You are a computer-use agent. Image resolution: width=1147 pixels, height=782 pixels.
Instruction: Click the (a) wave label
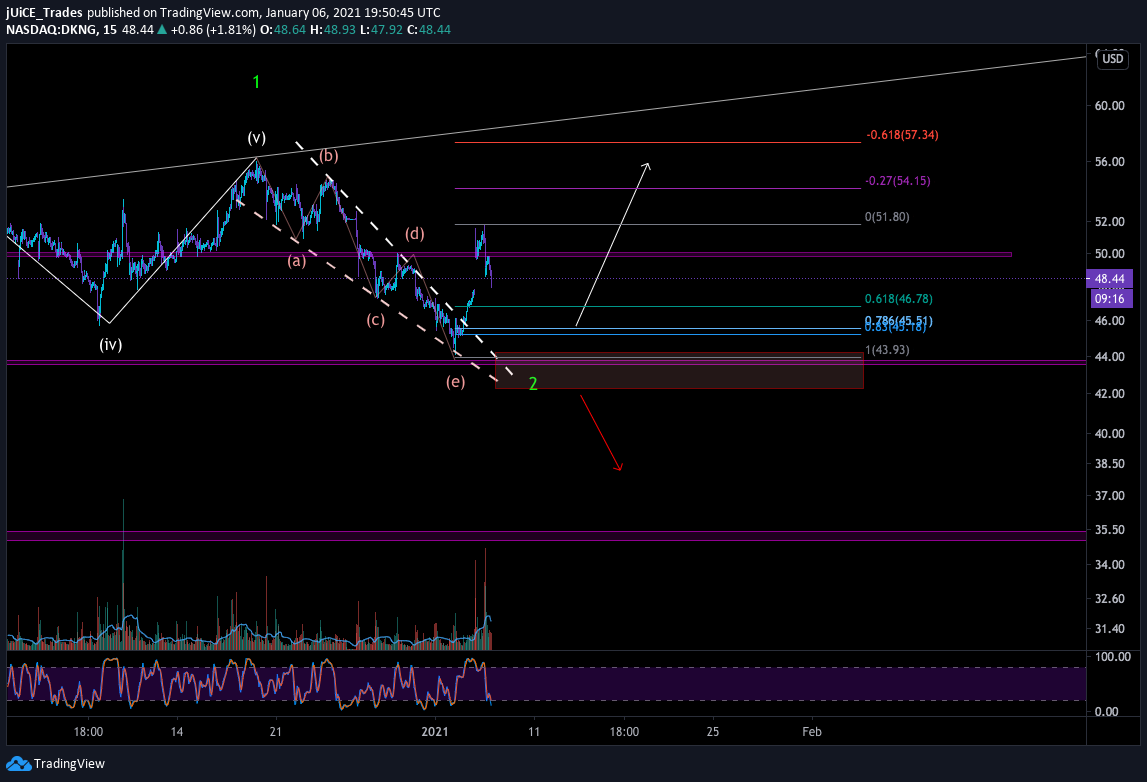[x=296, y=260]
